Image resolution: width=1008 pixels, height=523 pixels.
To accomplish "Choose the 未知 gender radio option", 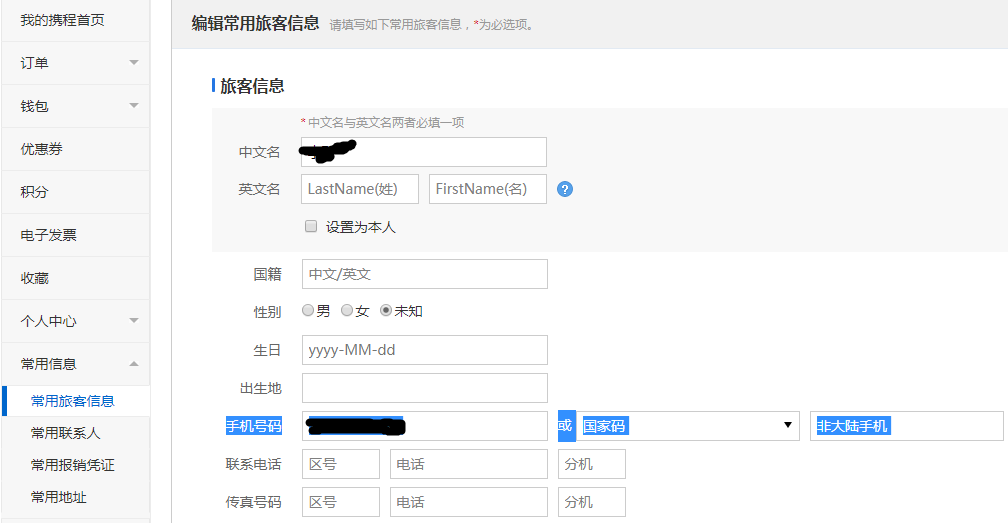I will click(386, 311).
